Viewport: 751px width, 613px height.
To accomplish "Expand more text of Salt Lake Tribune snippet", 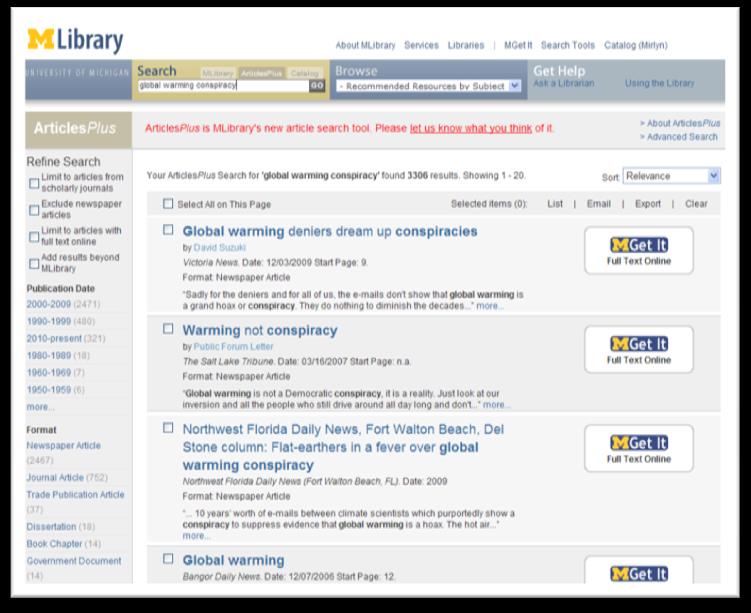I will [x=496, y=405].
